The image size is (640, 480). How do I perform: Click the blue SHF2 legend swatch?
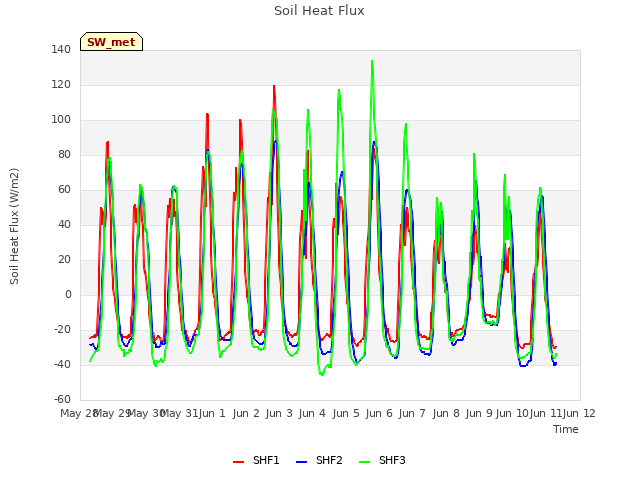coord(301,462)
